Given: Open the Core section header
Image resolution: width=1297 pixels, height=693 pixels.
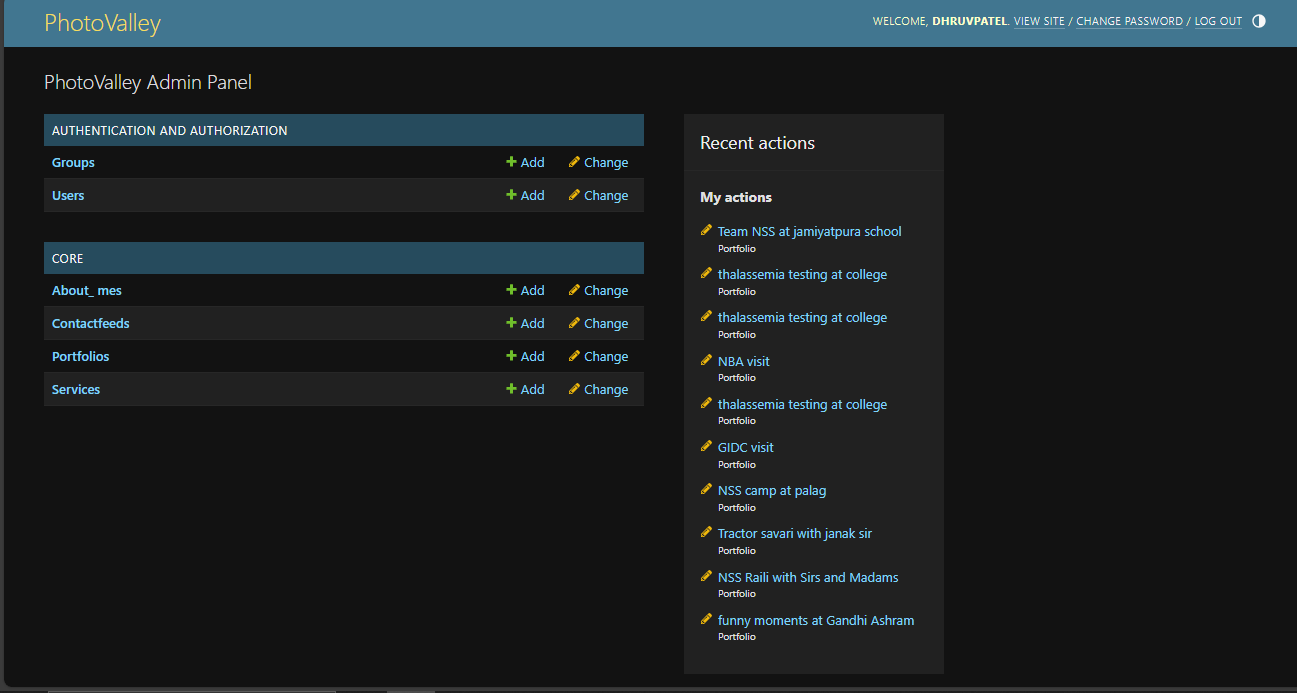Looking at the screenshot, I should coord(67,258).
